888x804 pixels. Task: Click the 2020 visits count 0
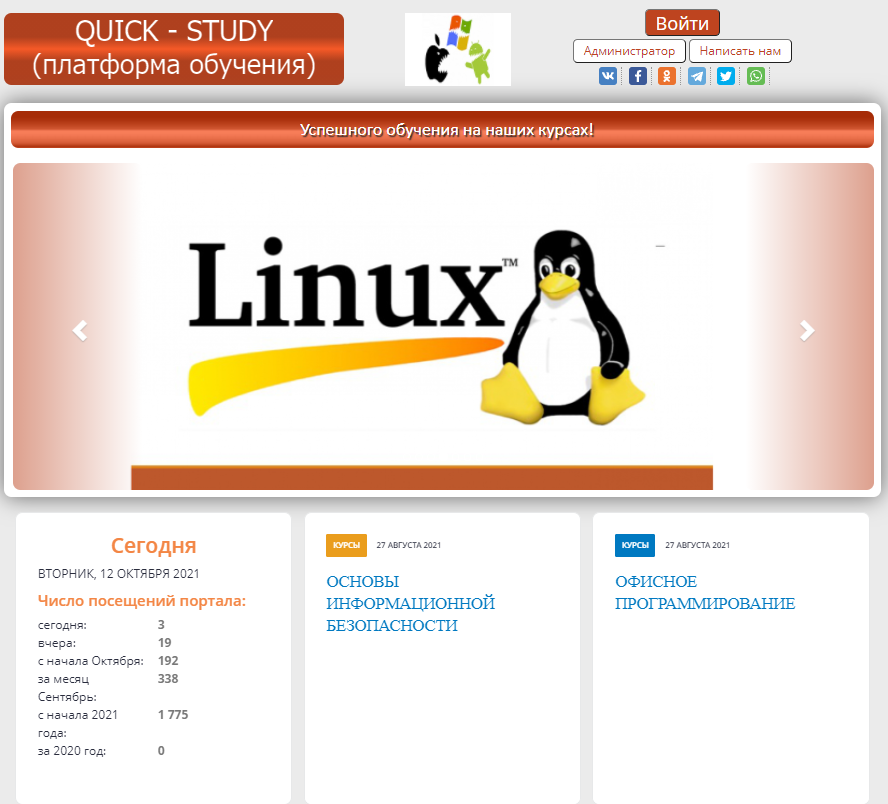point(161,751)
